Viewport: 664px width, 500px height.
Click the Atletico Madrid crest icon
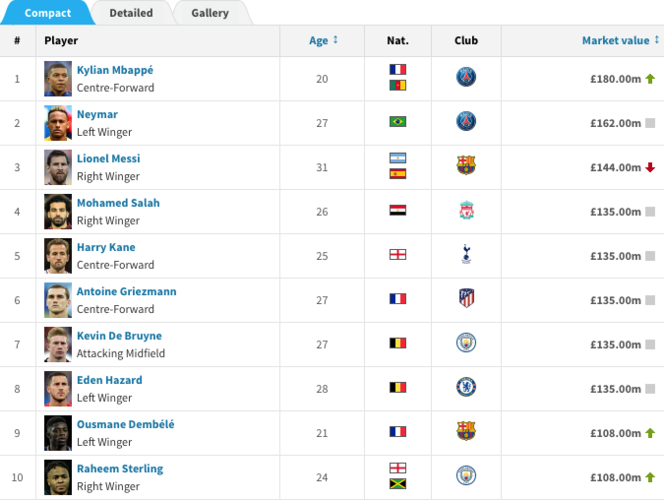pos(466,298)
